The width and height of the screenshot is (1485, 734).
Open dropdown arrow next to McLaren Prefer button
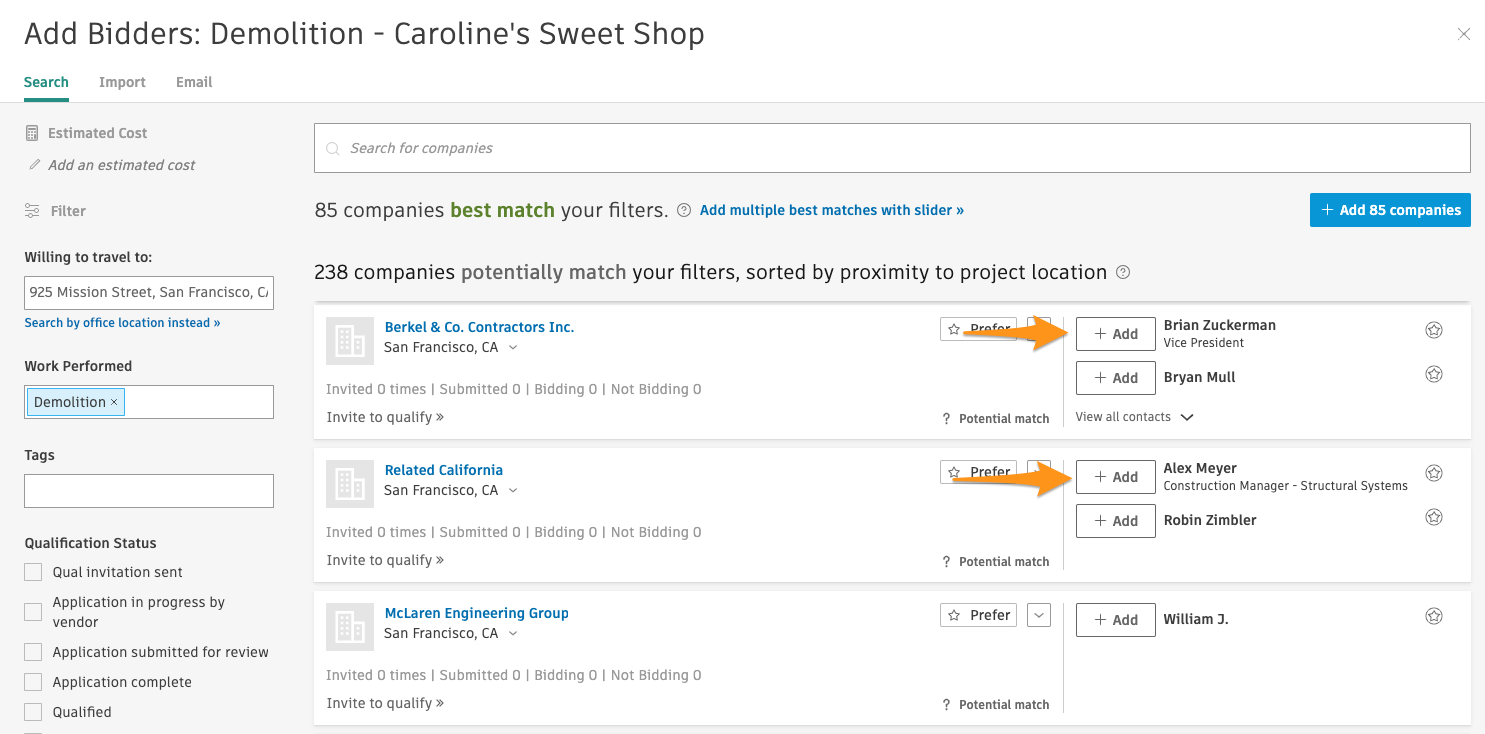1039,615
